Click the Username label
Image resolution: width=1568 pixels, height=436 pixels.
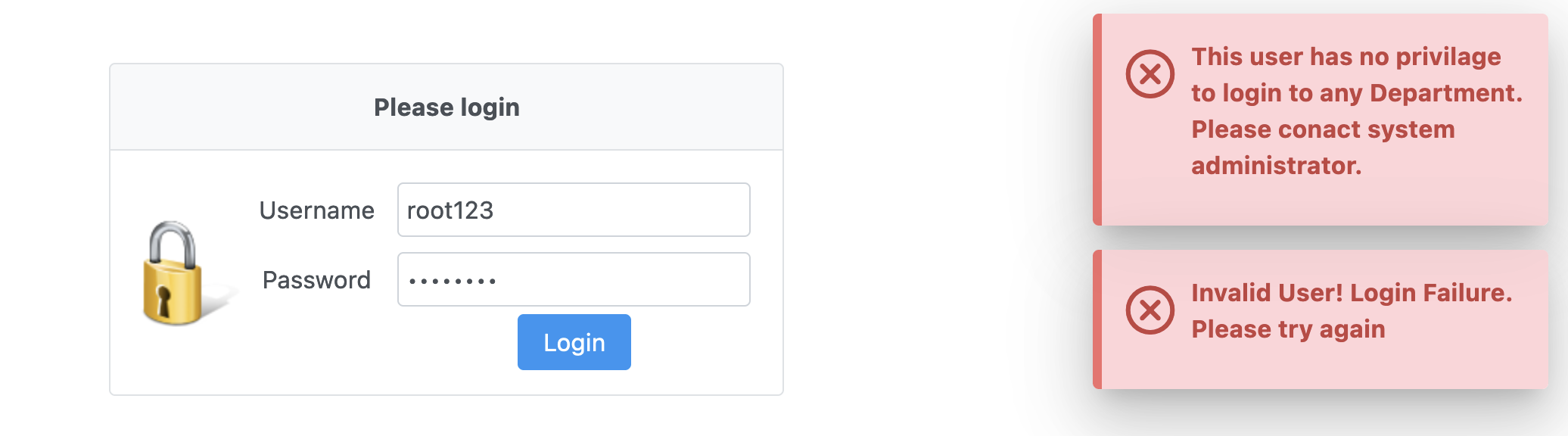pos(317,210)
